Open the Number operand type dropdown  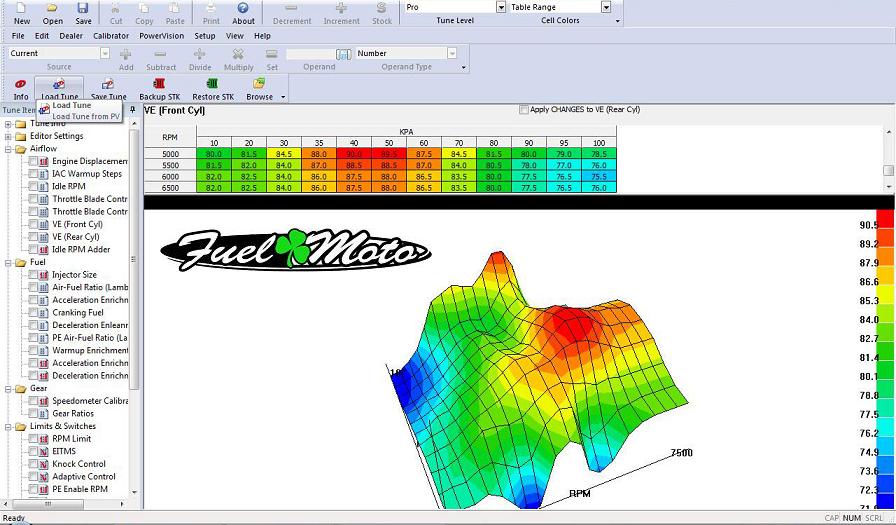pyautogui.click(x=451, y=53)
